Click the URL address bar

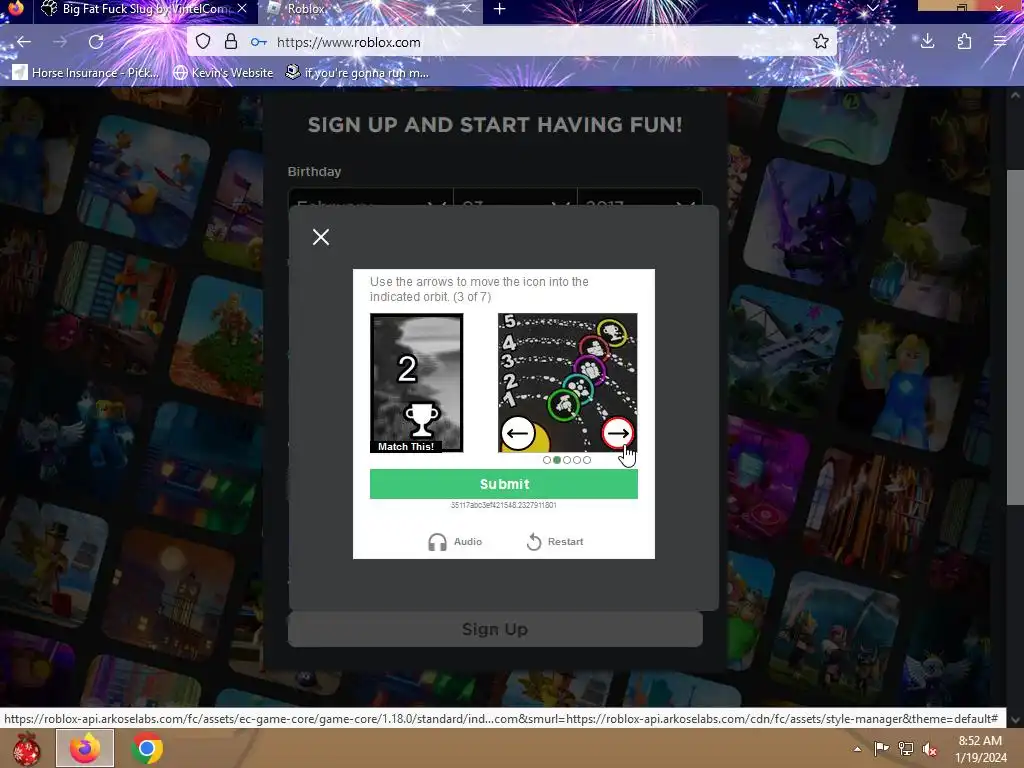(x=512, y=42)
